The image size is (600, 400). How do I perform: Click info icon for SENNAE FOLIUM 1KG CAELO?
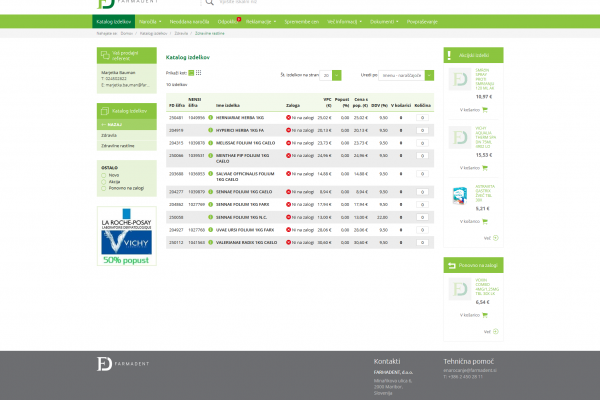210,192
